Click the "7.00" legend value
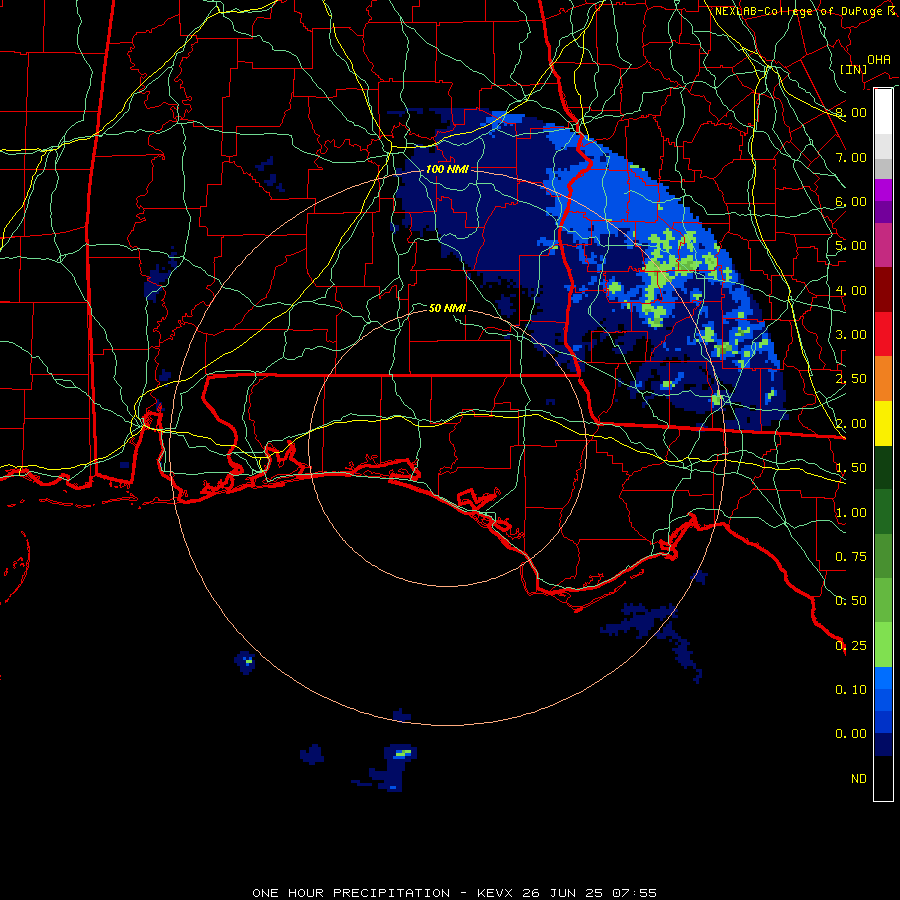Viewport: 900px width, 900px height. (851, 157)
